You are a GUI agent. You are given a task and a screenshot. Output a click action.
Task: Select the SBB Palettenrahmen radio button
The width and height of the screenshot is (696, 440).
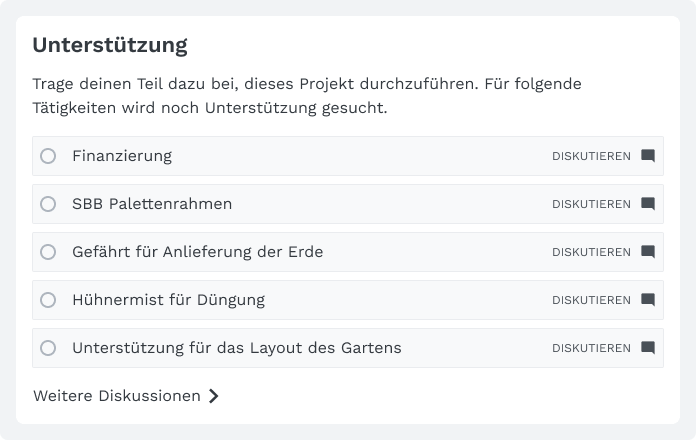tap(48, 204)
